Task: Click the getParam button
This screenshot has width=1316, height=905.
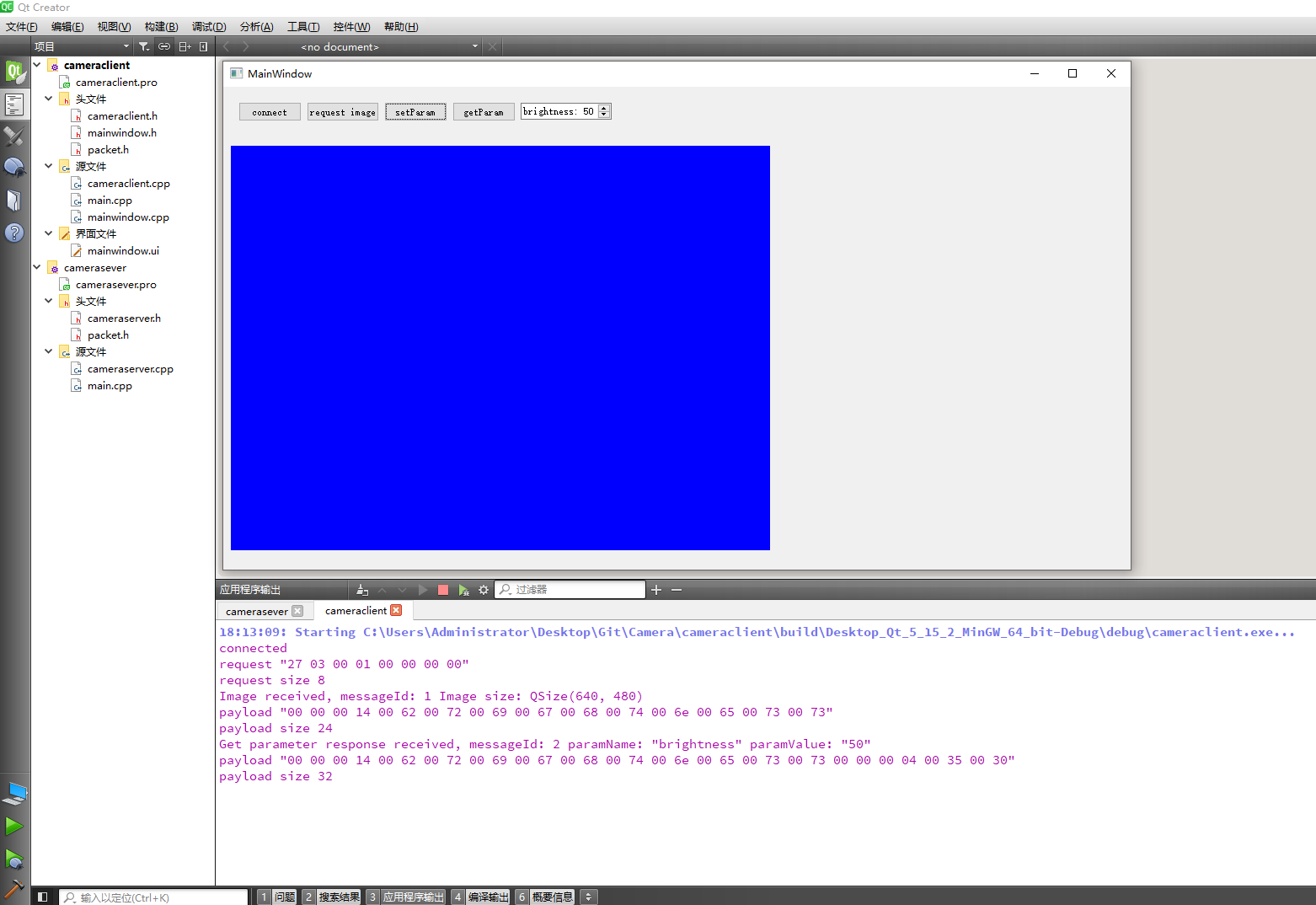Action: tap(484, 112)
